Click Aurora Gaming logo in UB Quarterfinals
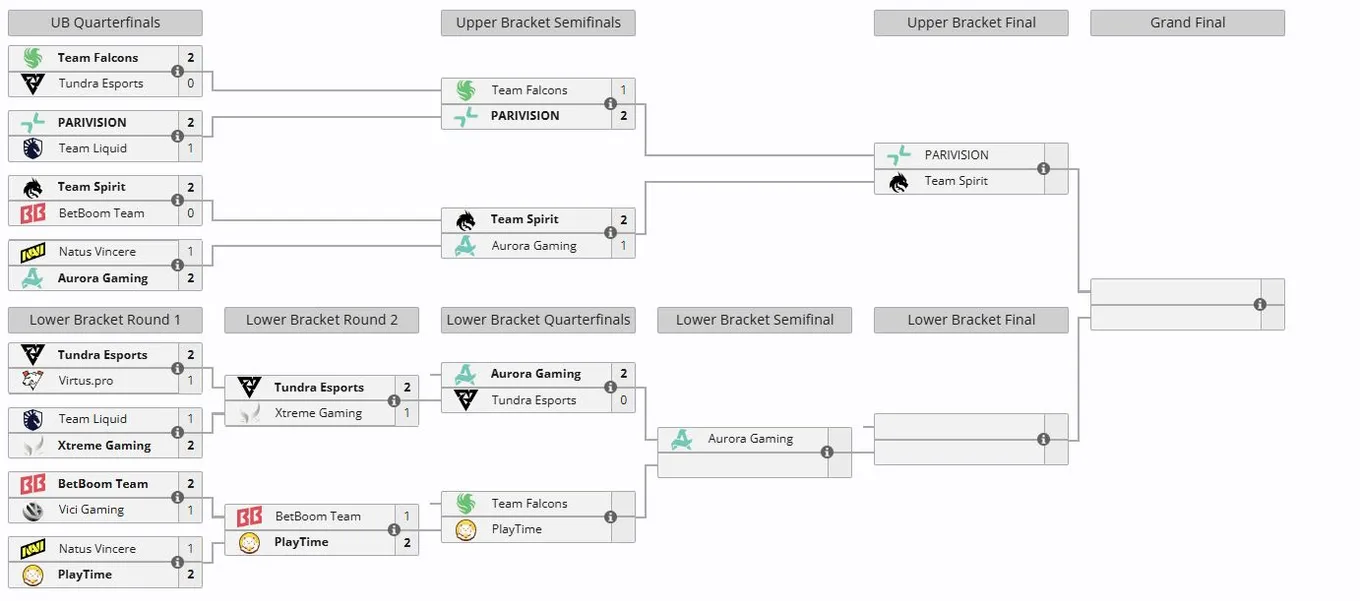The height and width of the screenshot is (601, 1360). (x=33, y=278)
